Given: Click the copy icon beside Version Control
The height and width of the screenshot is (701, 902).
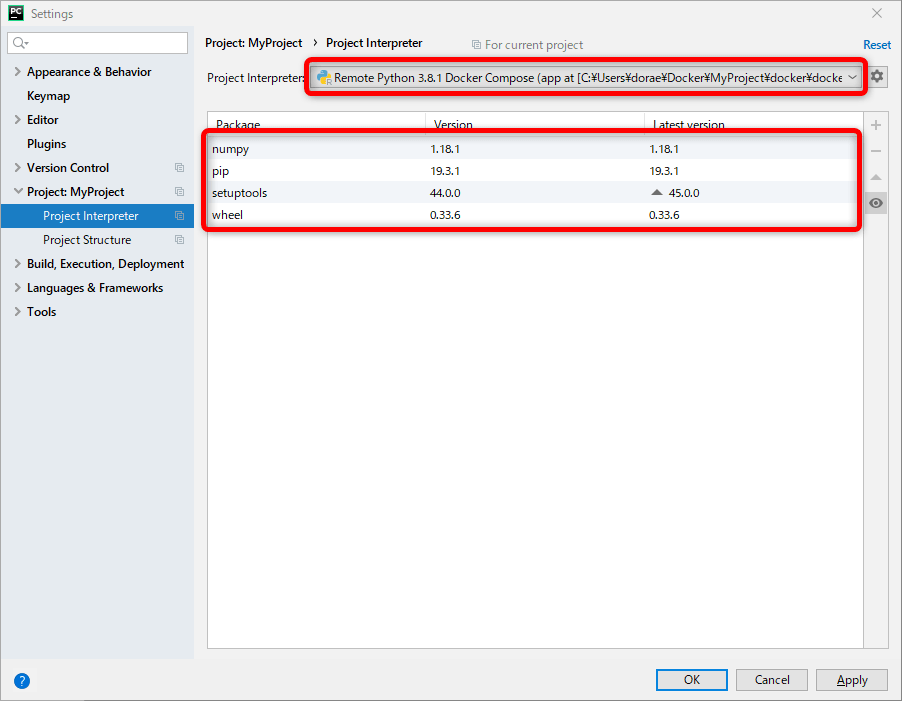Looking at the screenshot, I should 179,167.
